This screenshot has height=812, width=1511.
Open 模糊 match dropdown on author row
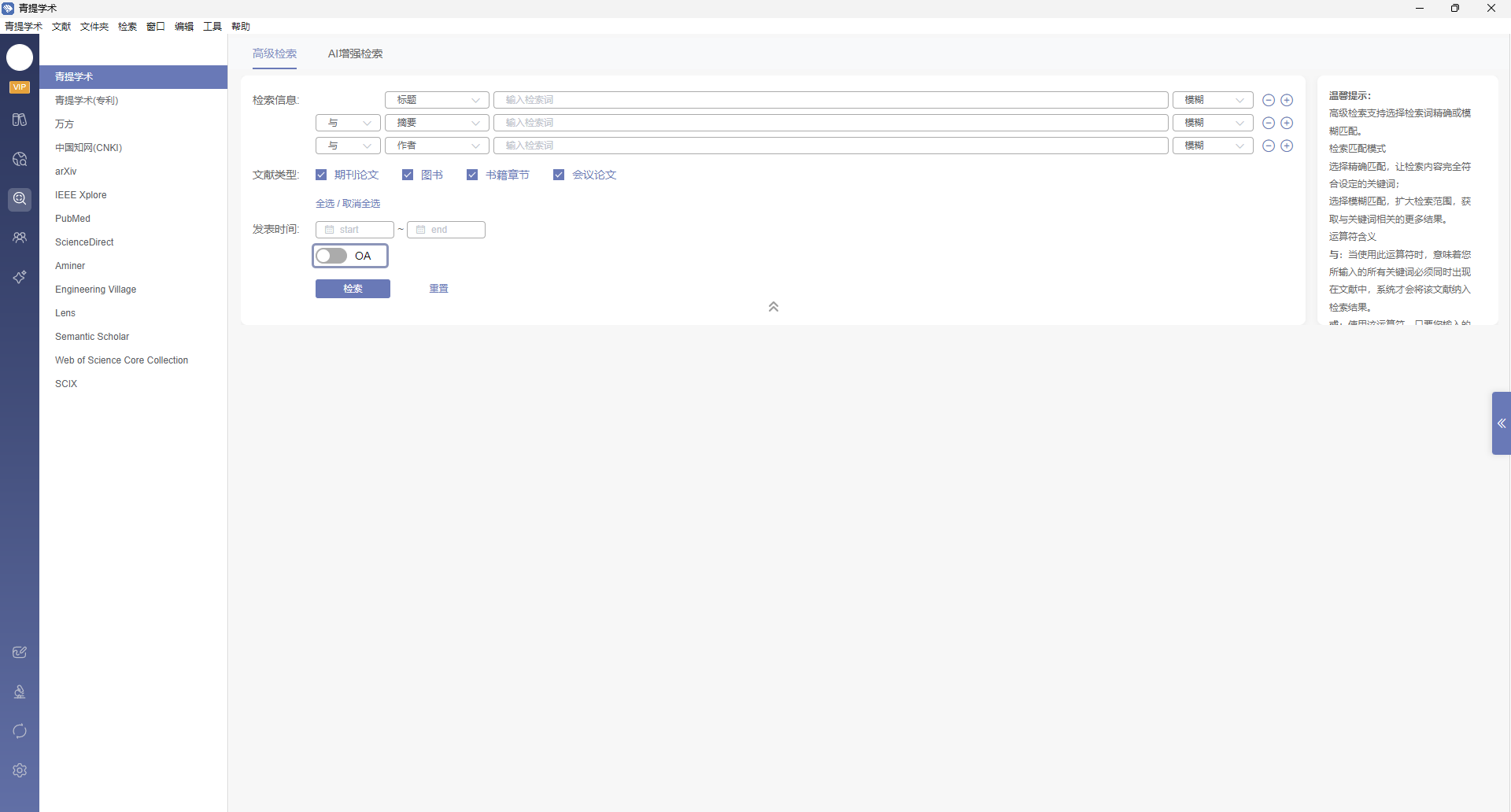point(1213,146)
